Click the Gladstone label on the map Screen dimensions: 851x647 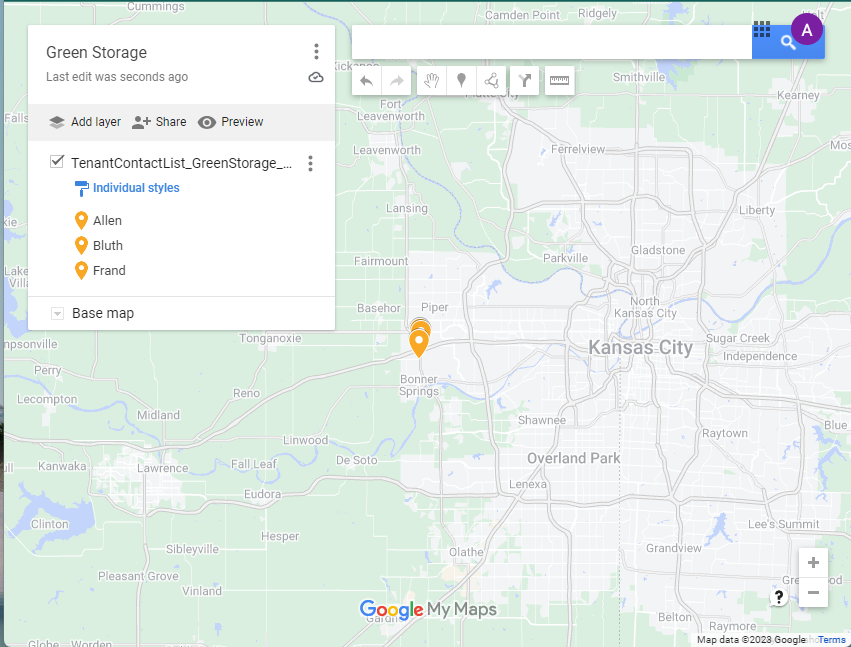coord(658,251)
